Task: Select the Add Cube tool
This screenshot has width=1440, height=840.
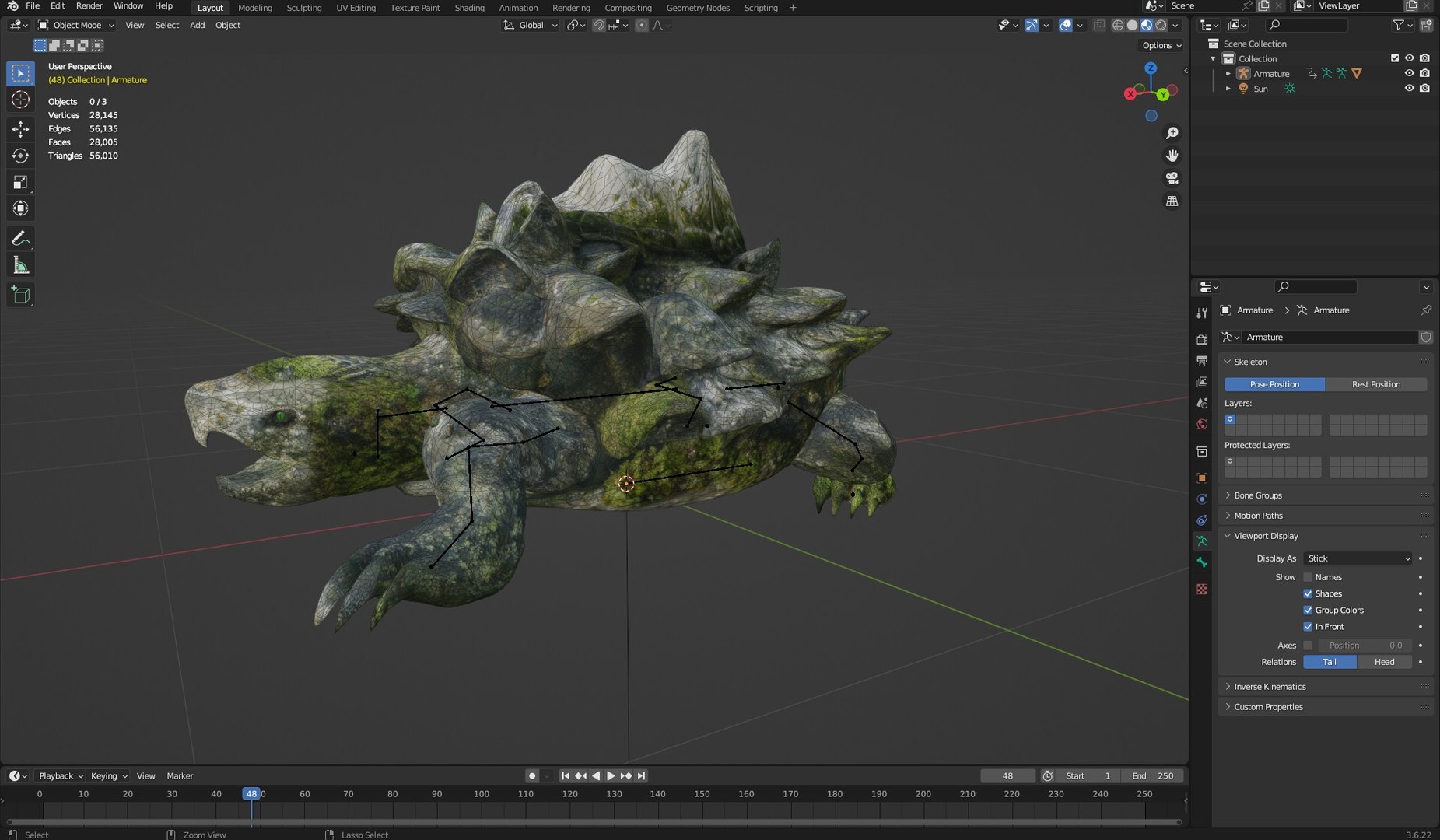Action: click(x=21, y=295)
